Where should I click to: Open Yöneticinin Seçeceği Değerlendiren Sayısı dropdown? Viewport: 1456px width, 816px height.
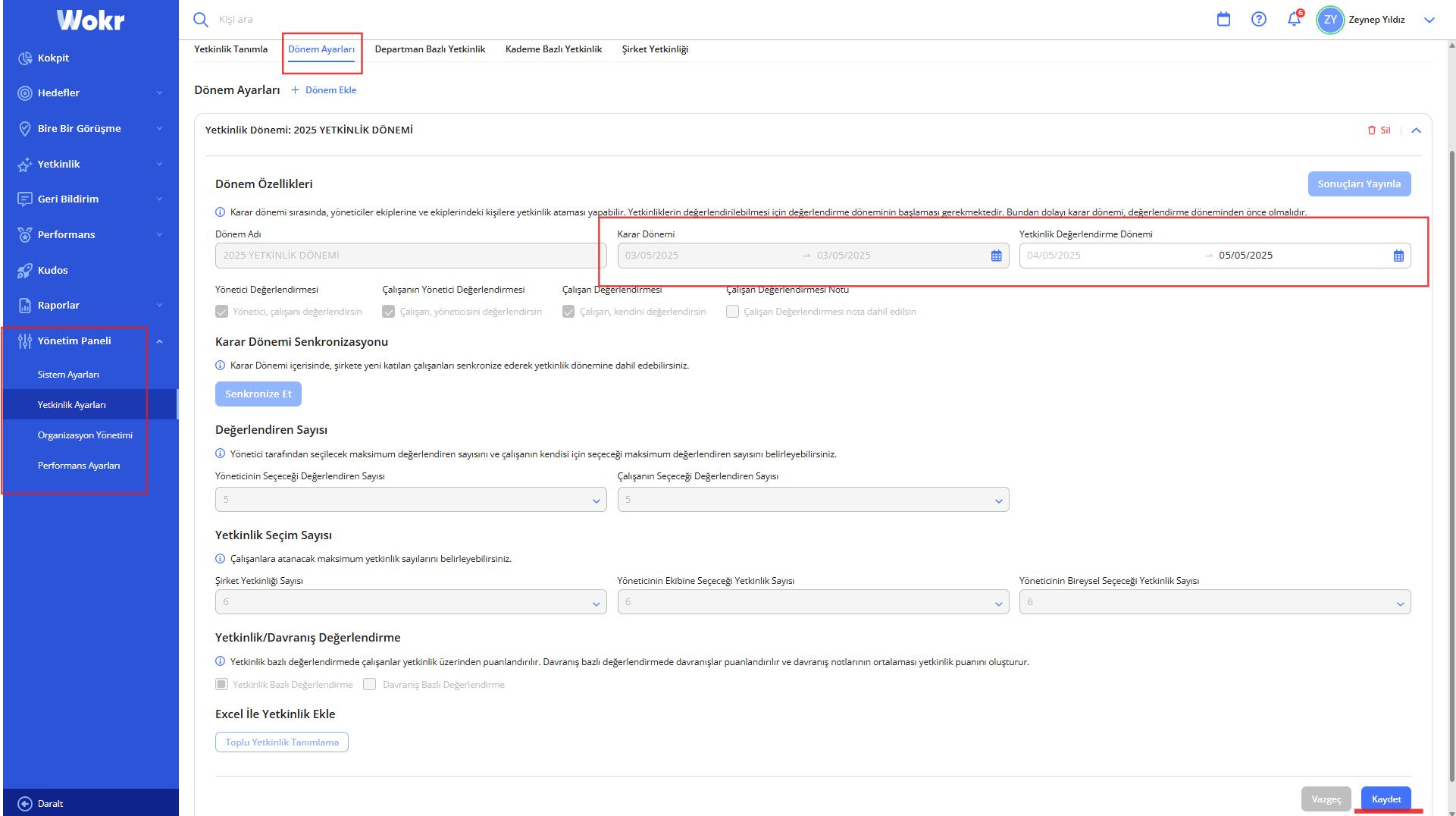tap(410, 500)
